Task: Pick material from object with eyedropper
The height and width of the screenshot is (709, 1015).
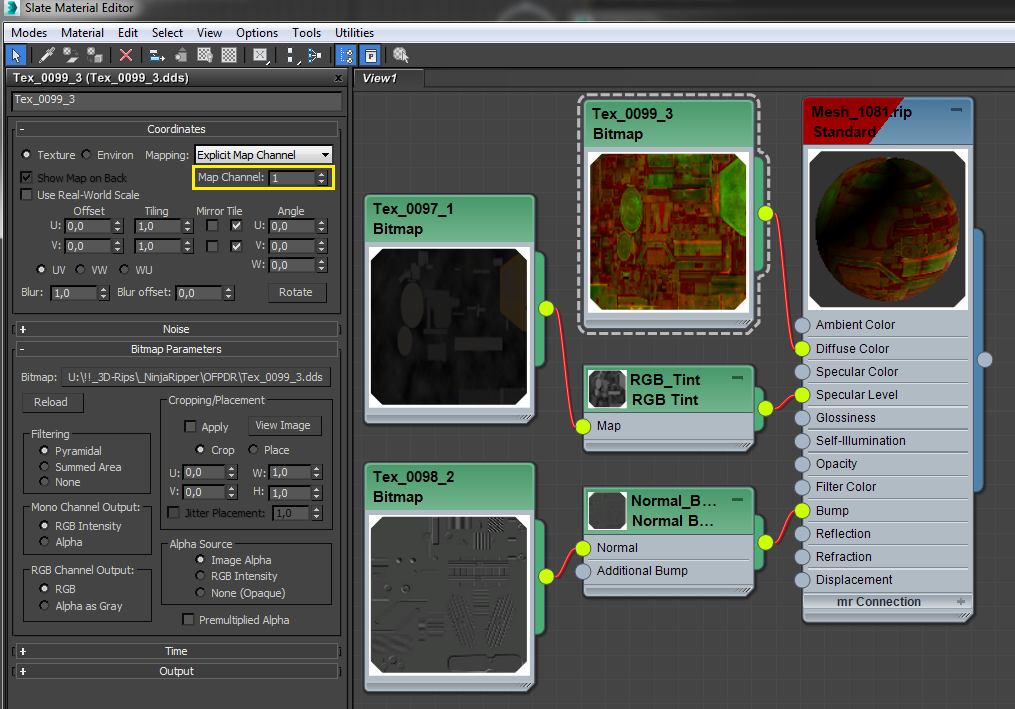Action: click(x=46, y=56)
